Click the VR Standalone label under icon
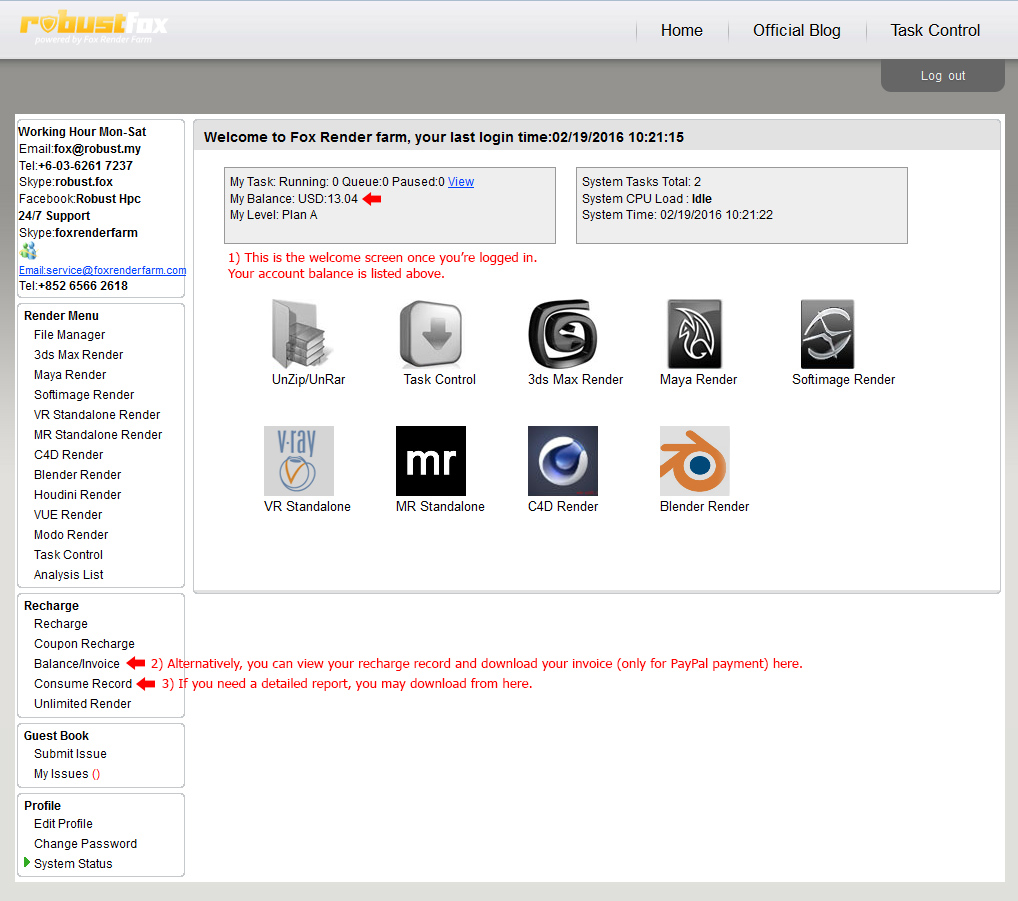 point(307,507)
